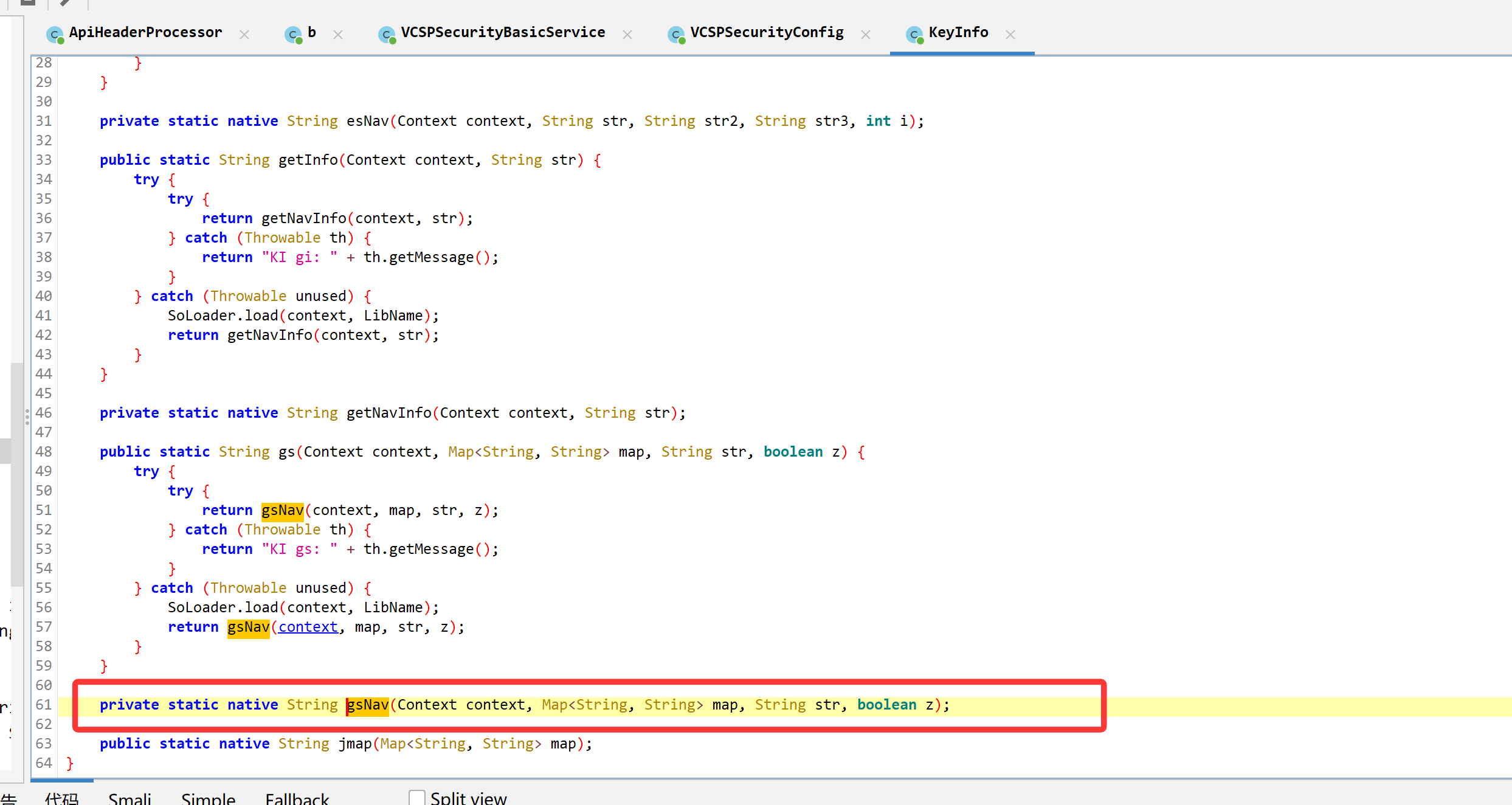Click gsNav in the native declaration line 61

pos(367,705)
